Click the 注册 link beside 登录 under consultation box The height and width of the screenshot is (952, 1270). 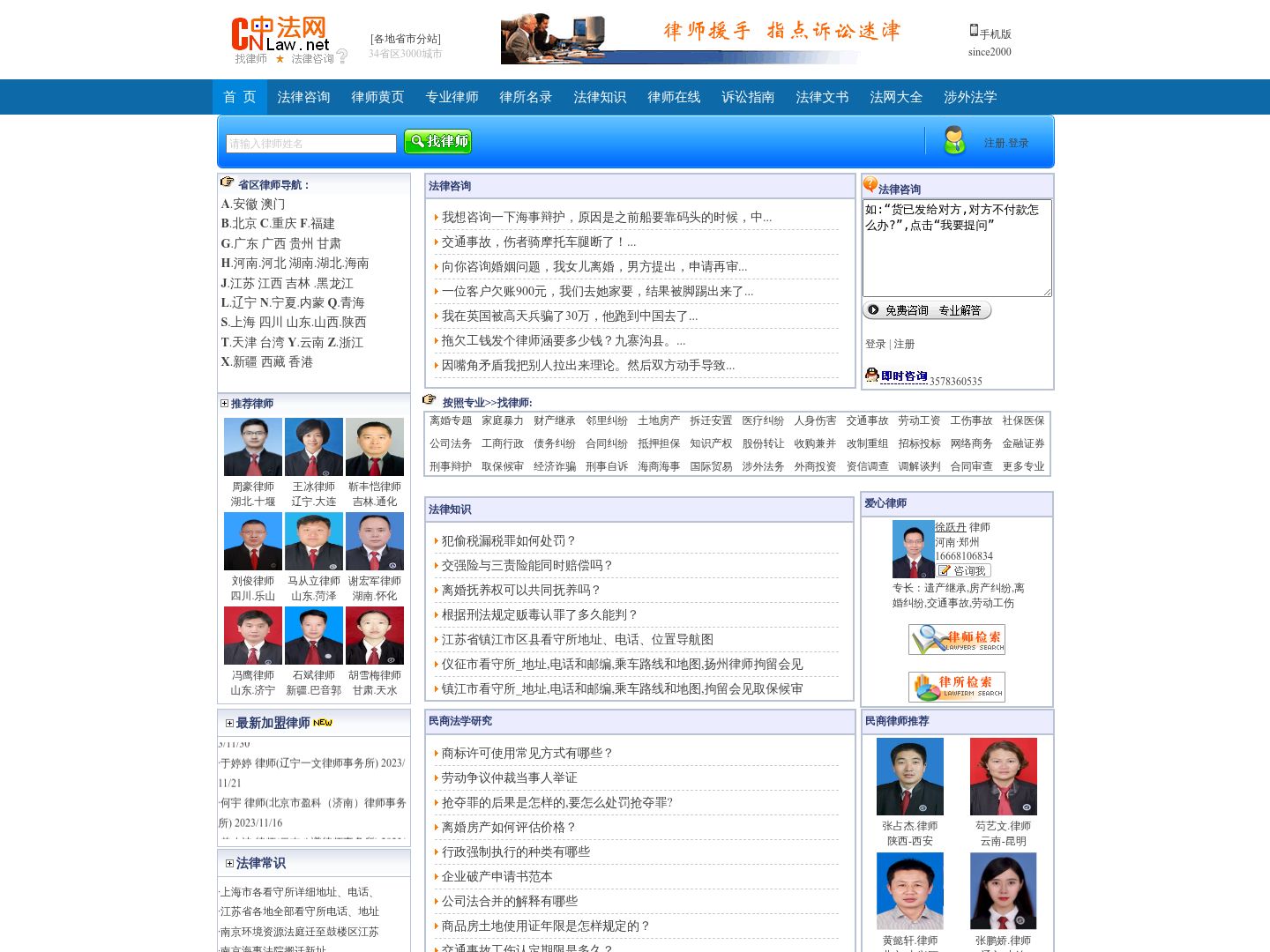[904, 345]
